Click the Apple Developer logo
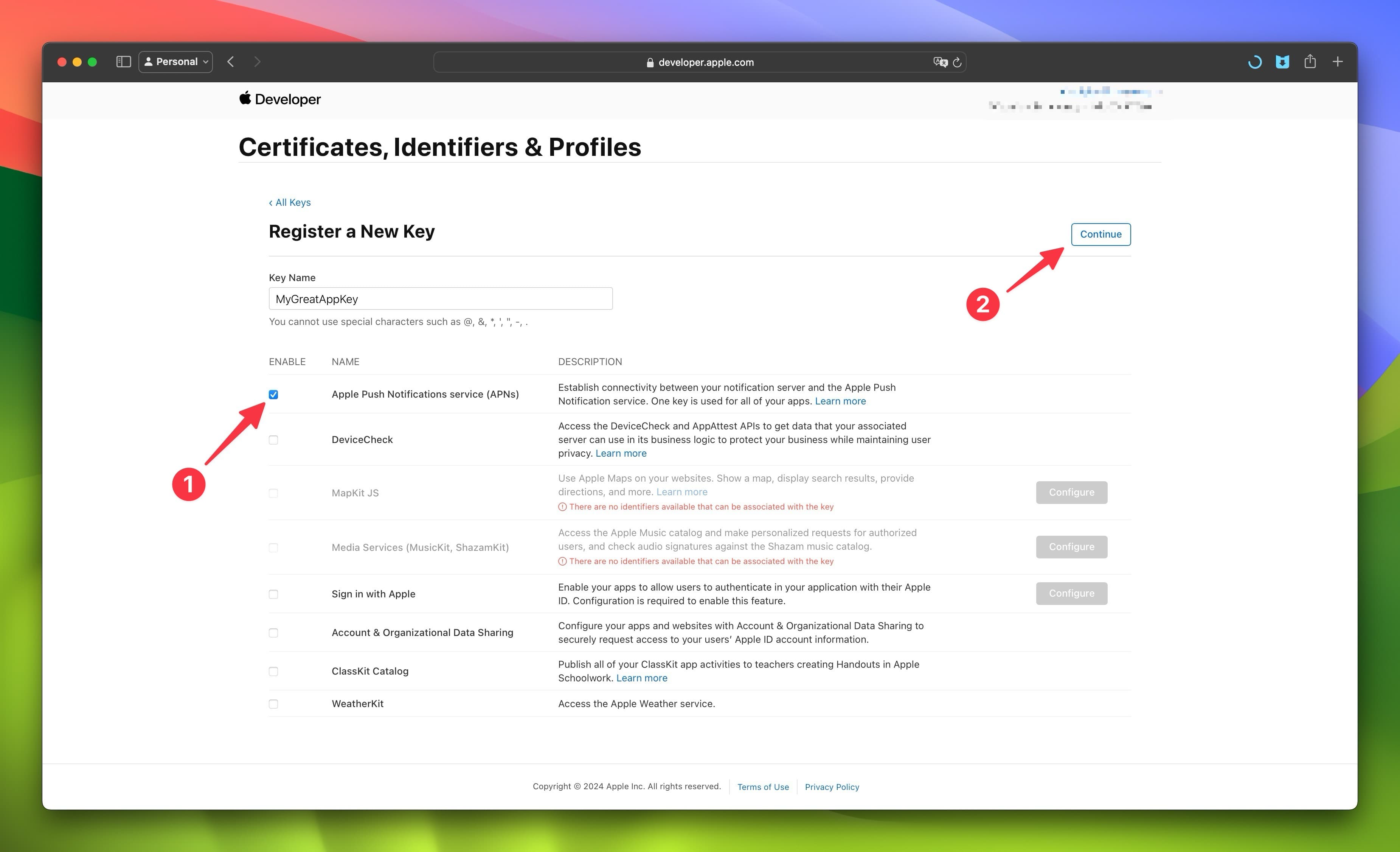 279,99
